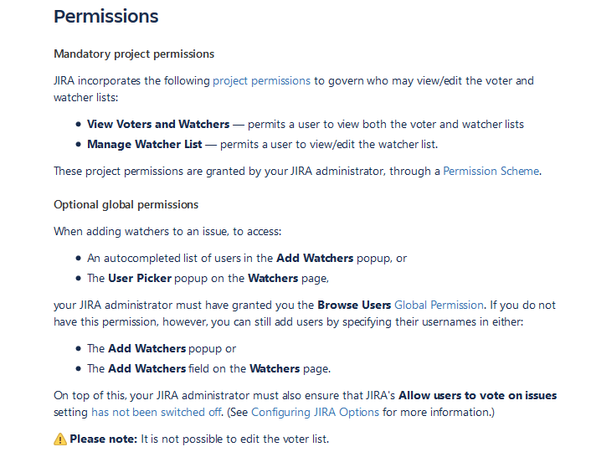Click bold 'Allow users to vote on issues'
Image resolution: width=591 pixels, height=462 pixels.
click(478, 395)
